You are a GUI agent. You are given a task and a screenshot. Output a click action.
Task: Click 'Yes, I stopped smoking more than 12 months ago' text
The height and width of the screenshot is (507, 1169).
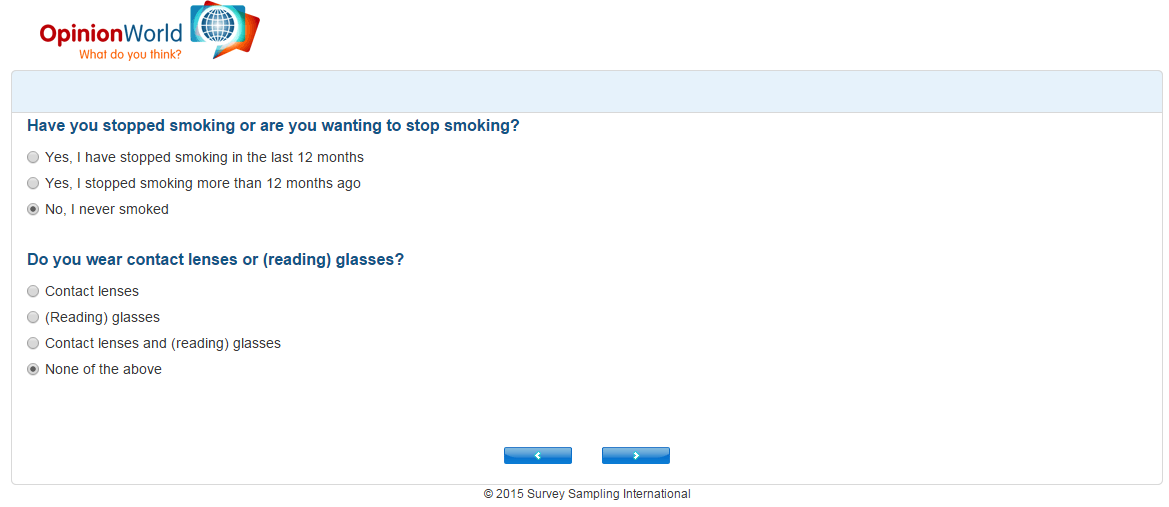[x=203, y=183]
